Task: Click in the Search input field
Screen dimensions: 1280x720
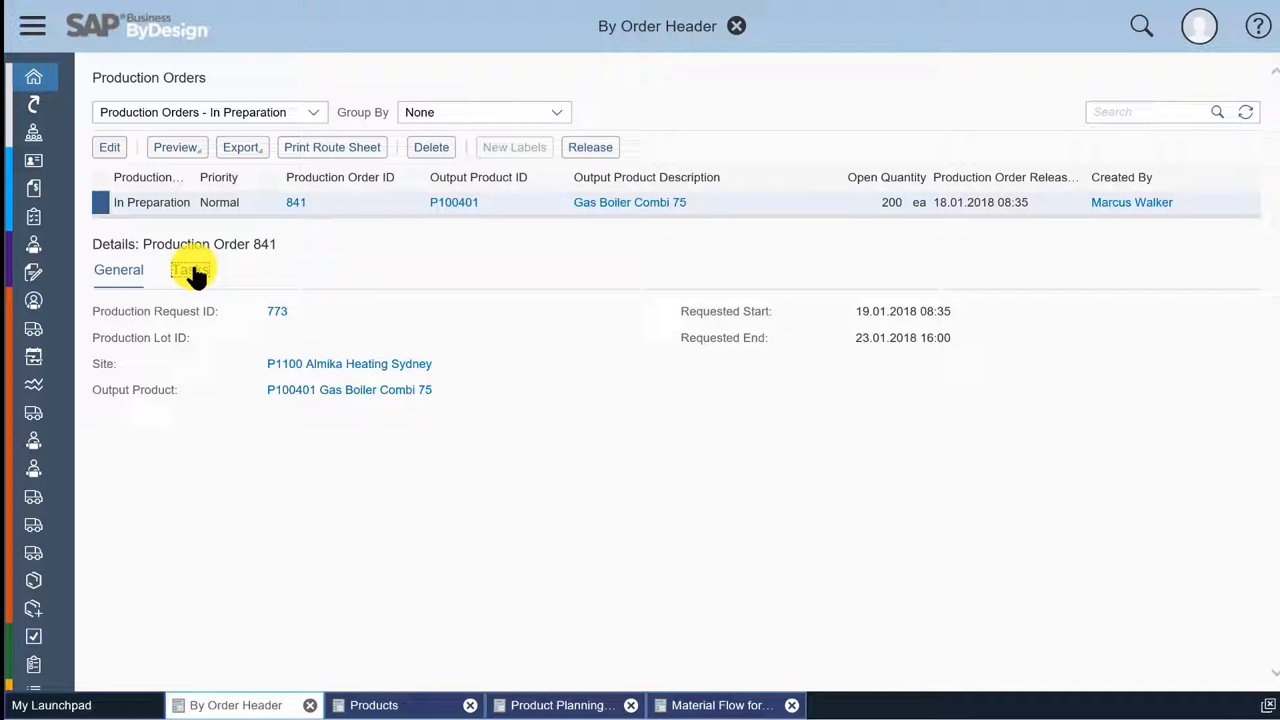Action: (x=1146, y=112)
